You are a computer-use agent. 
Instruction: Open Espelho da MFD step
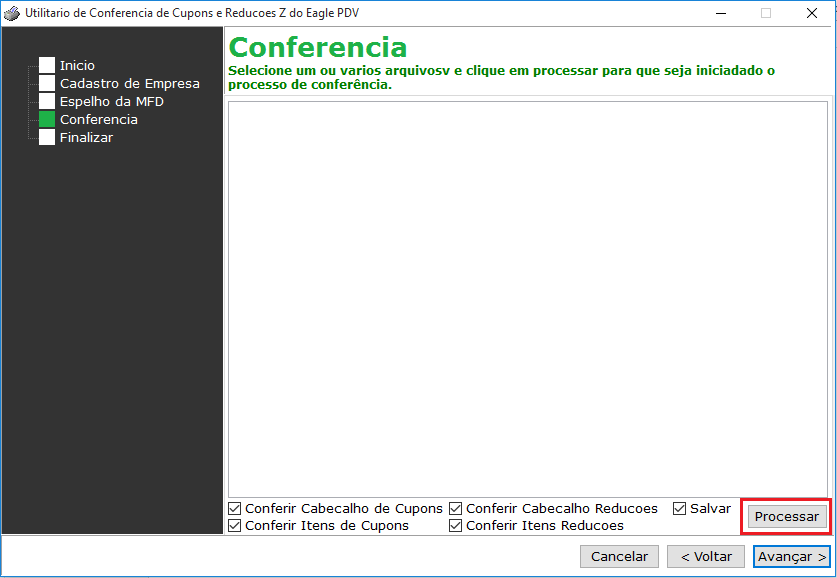[112, 101]
